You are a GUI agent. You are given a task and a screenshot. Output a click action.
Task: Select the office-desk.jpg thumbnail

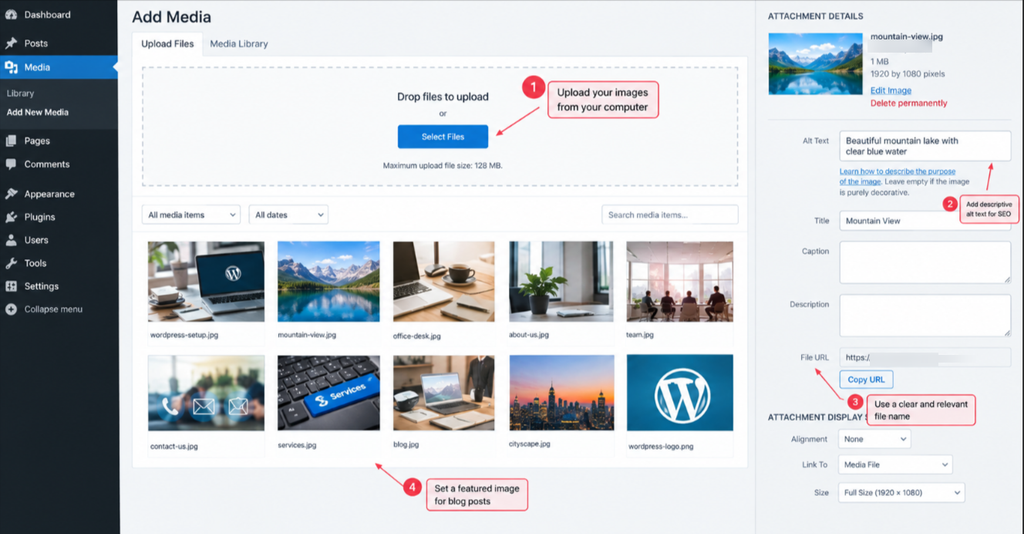click(443, 281)
